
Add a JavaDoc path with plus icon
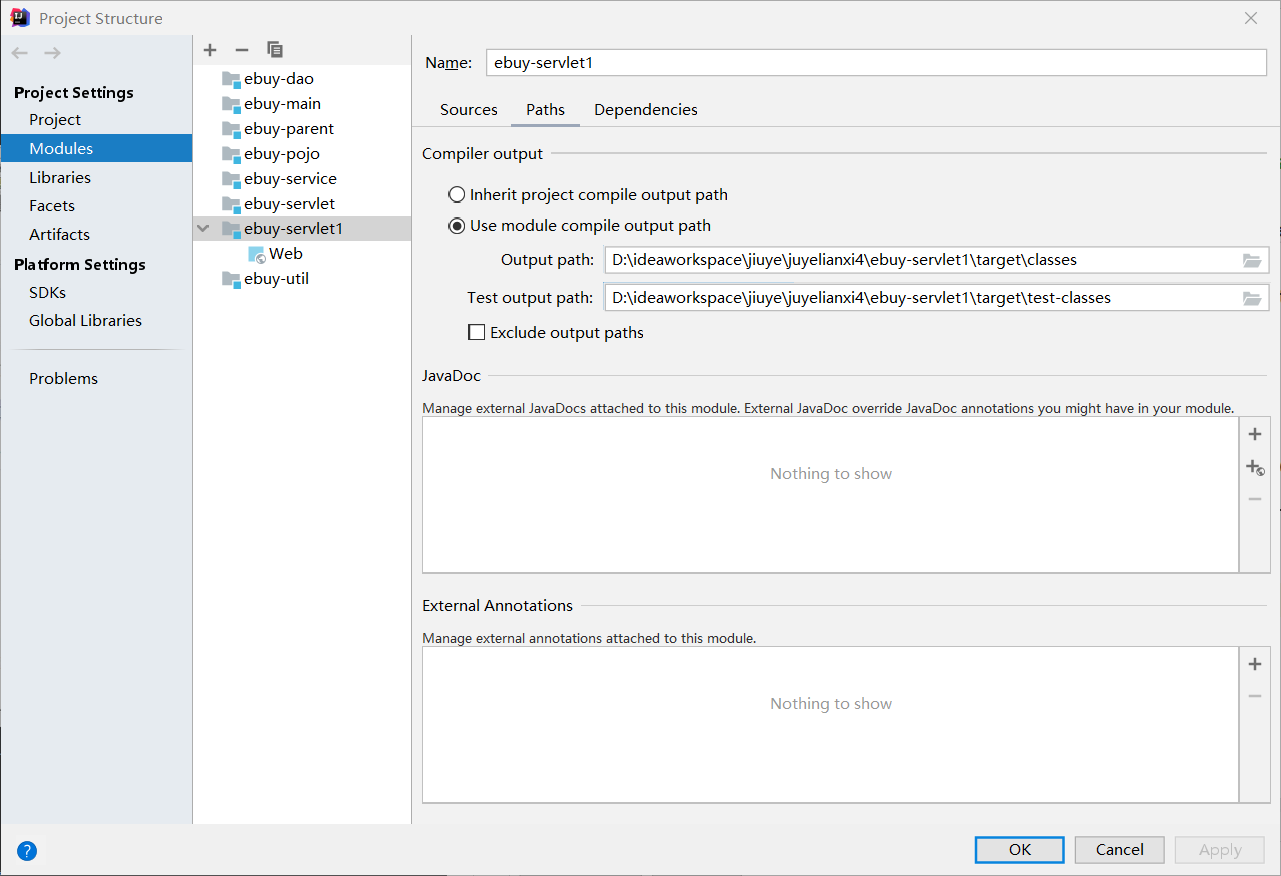click(1255, 434)
